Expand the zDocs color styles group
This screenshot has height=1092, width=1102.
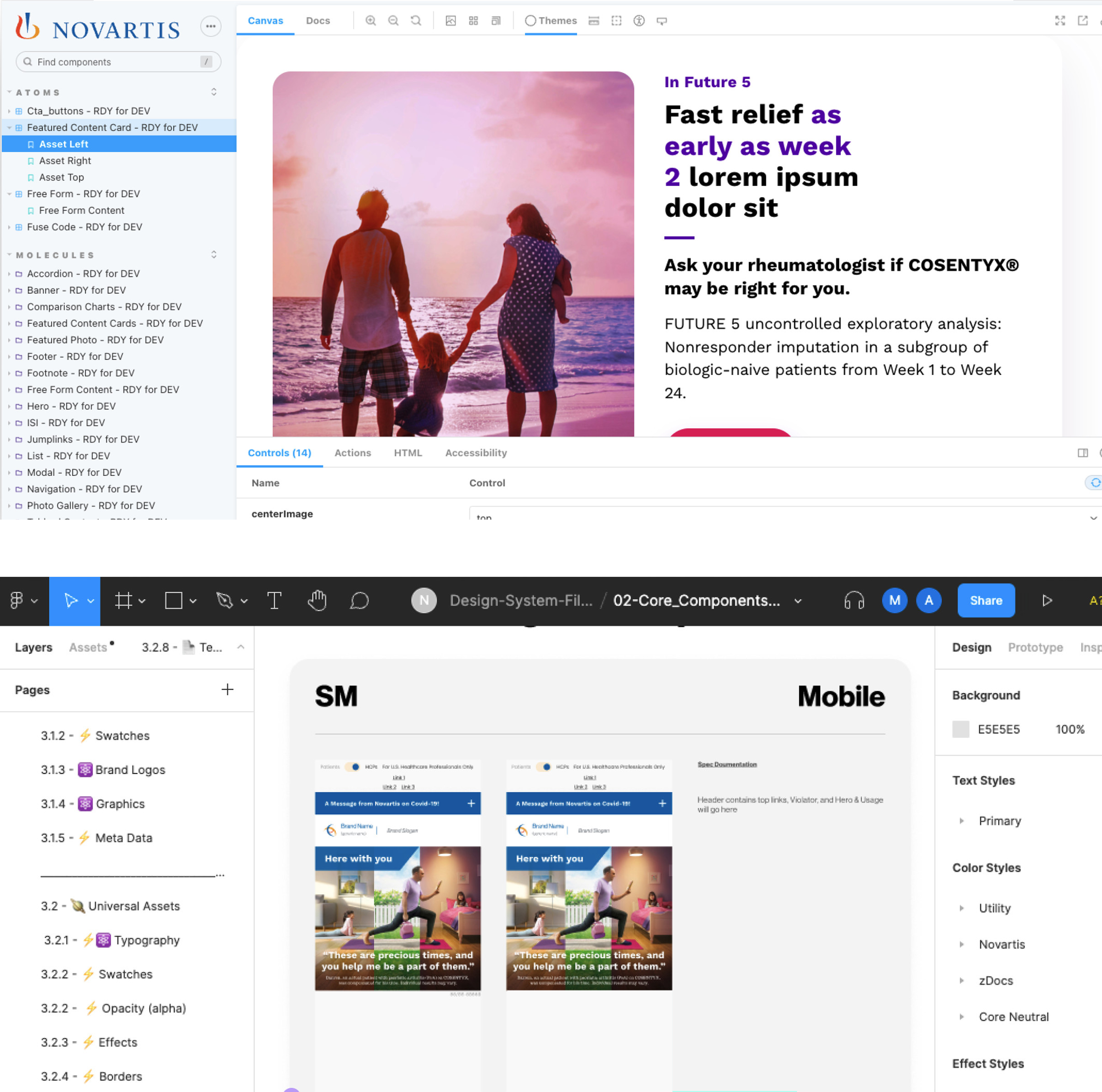[962, 980]
